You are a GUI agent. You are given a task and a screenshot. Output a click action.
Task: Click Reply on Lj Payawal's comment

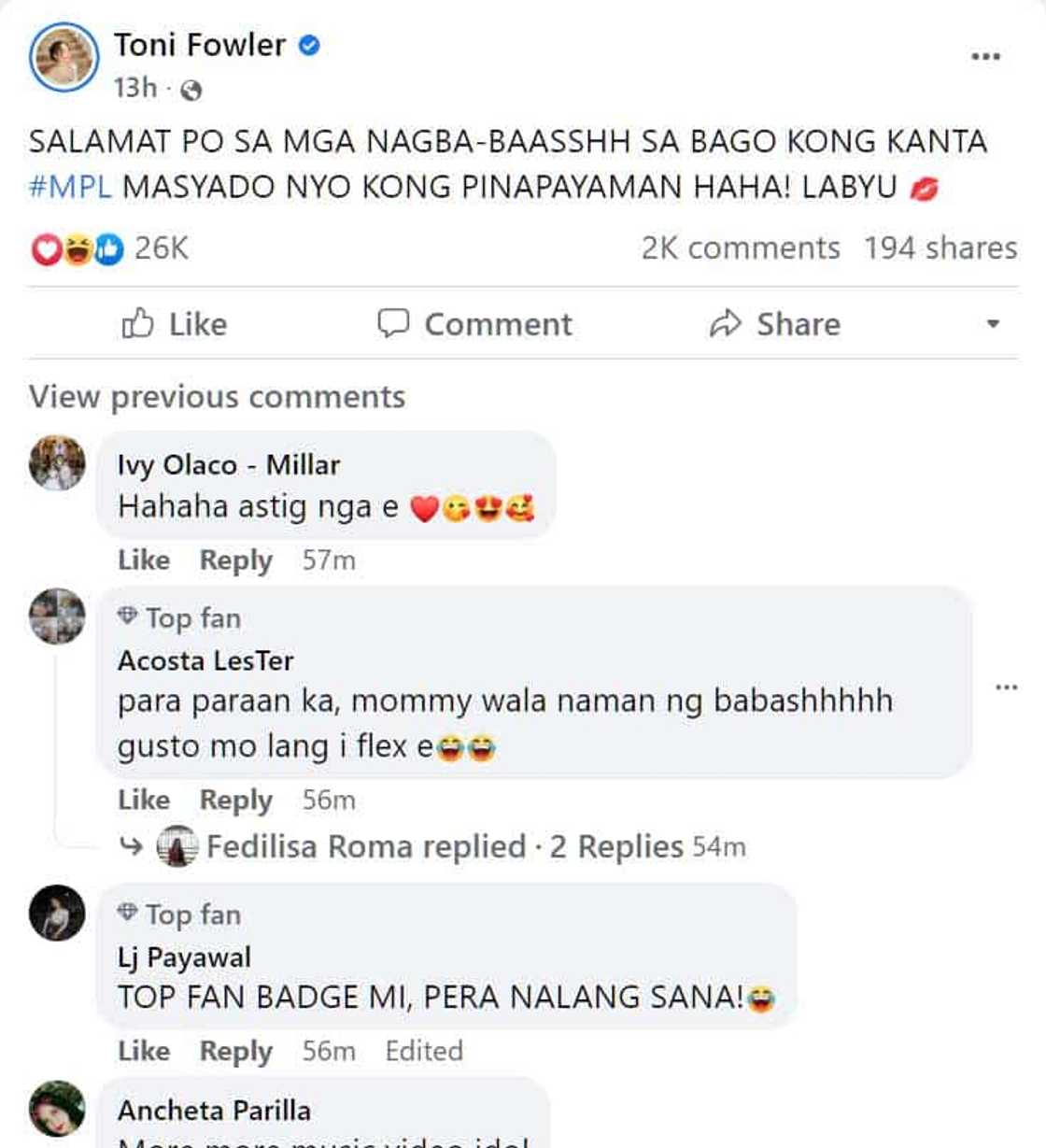pos(234,1050)
